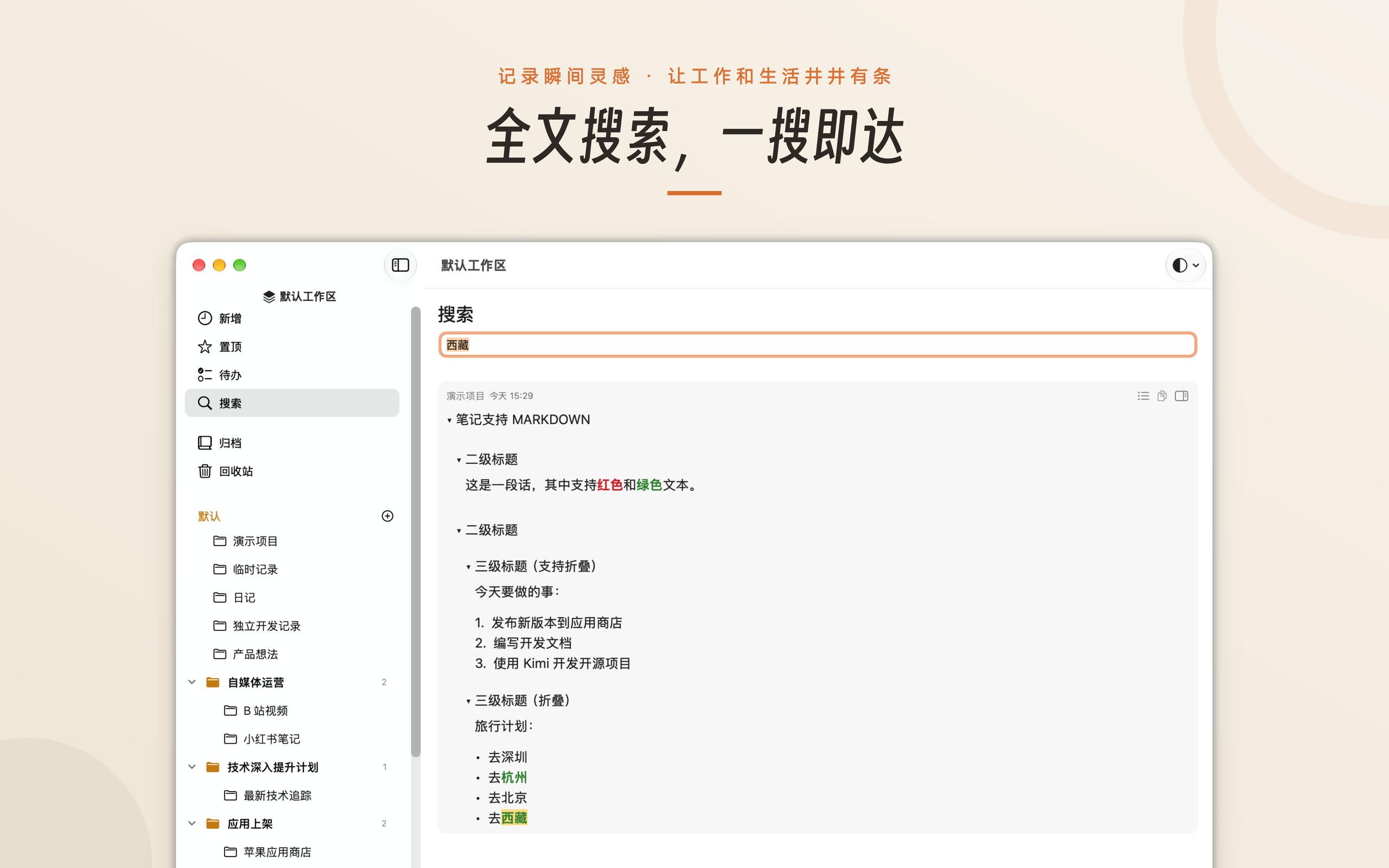Screen dimensions: 1389x868
Task: Click the 搜索 magnifier icon
Action: (205, 403)
